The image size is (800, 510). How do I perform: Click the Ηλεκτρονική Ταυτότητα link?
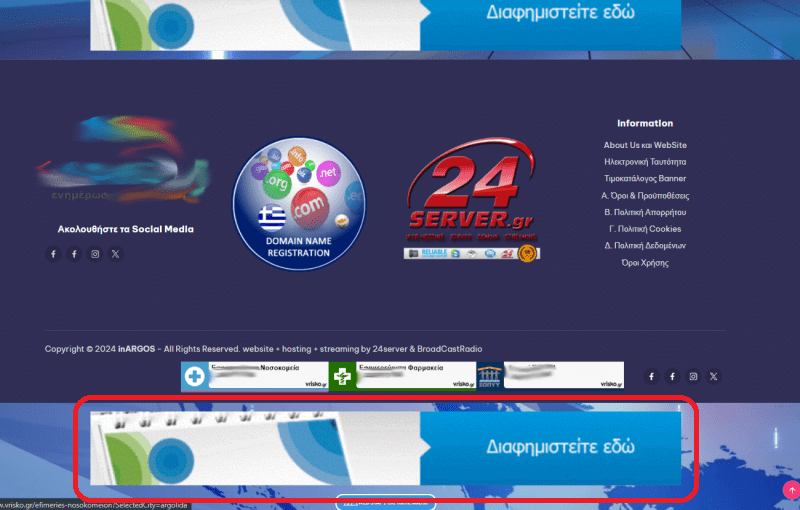click(x=645, y=162)
